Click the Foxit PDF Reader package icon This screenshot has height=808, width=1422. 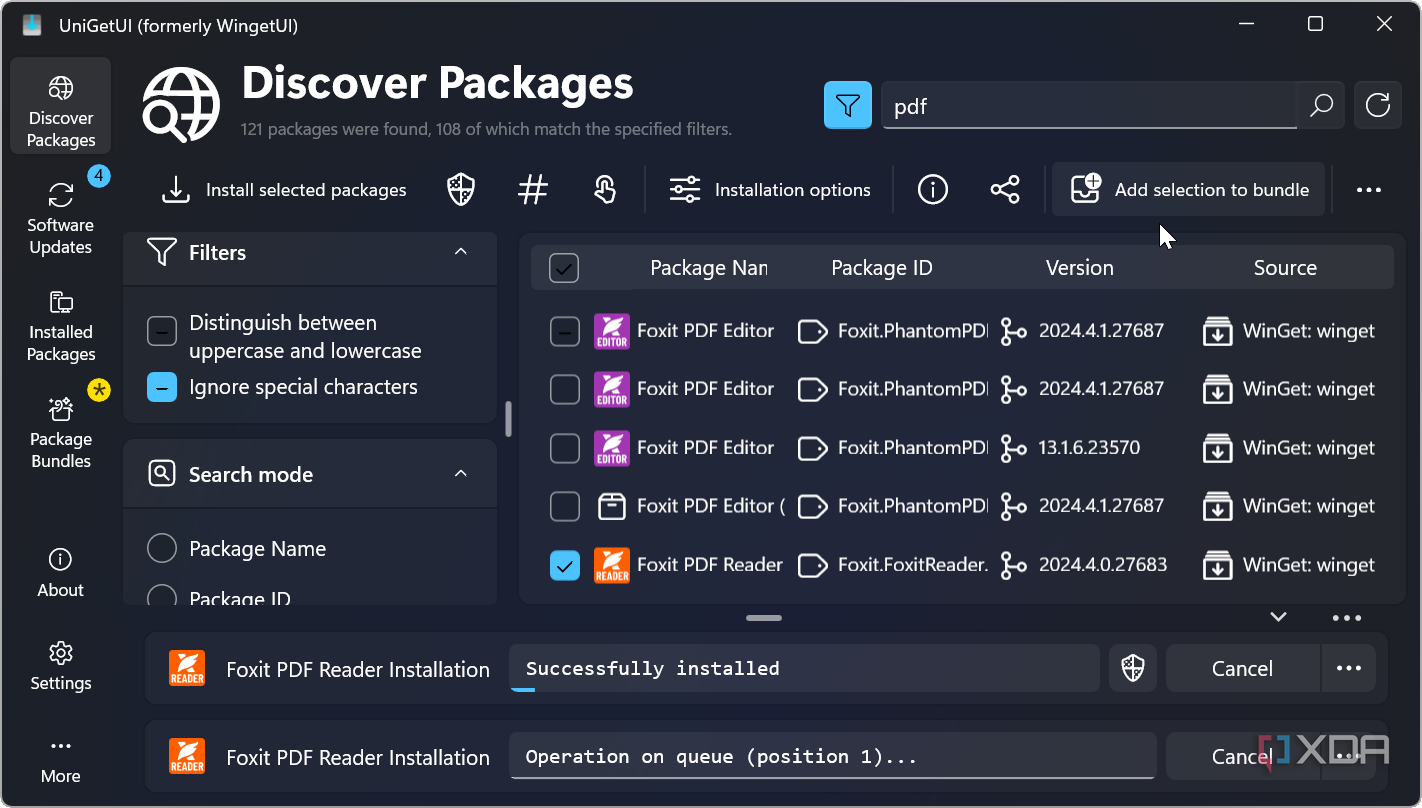[x=612, y=565]
